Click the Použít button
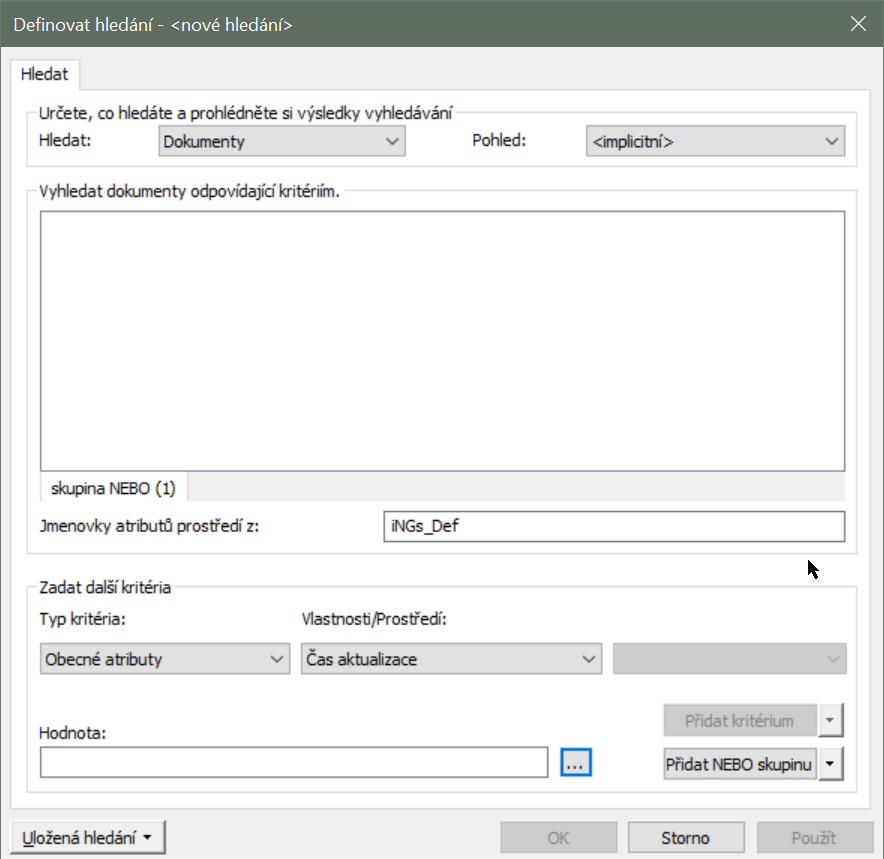Viewport: 884px width, 859px height. tap(815, 838)
